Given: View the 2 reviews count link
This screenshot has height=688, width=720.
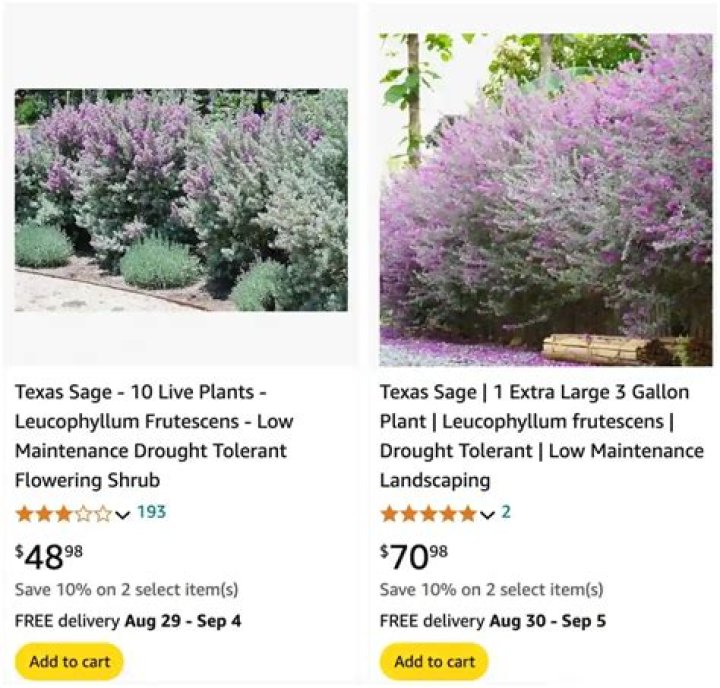Looking at the screenshot, I should click(x=506, y=513).
